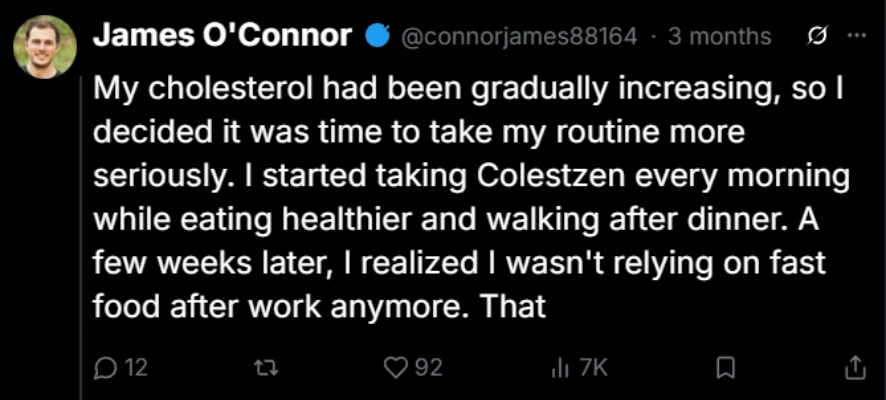Bookmark this tweet
This screenshot has height=400, width=886.
(724, 369)
